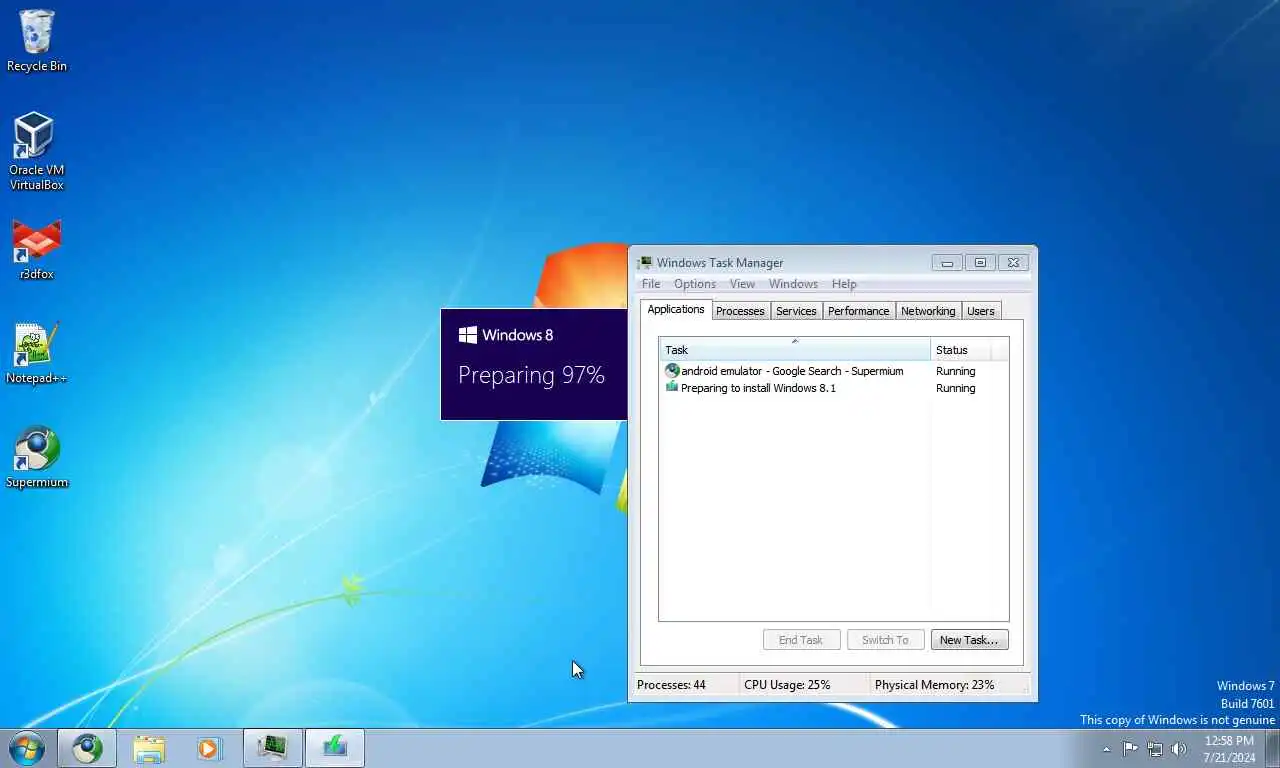Activate Supermium in the taskbar
The height and width of the screenshot is (768, 1280).
(x=87, y=748)
